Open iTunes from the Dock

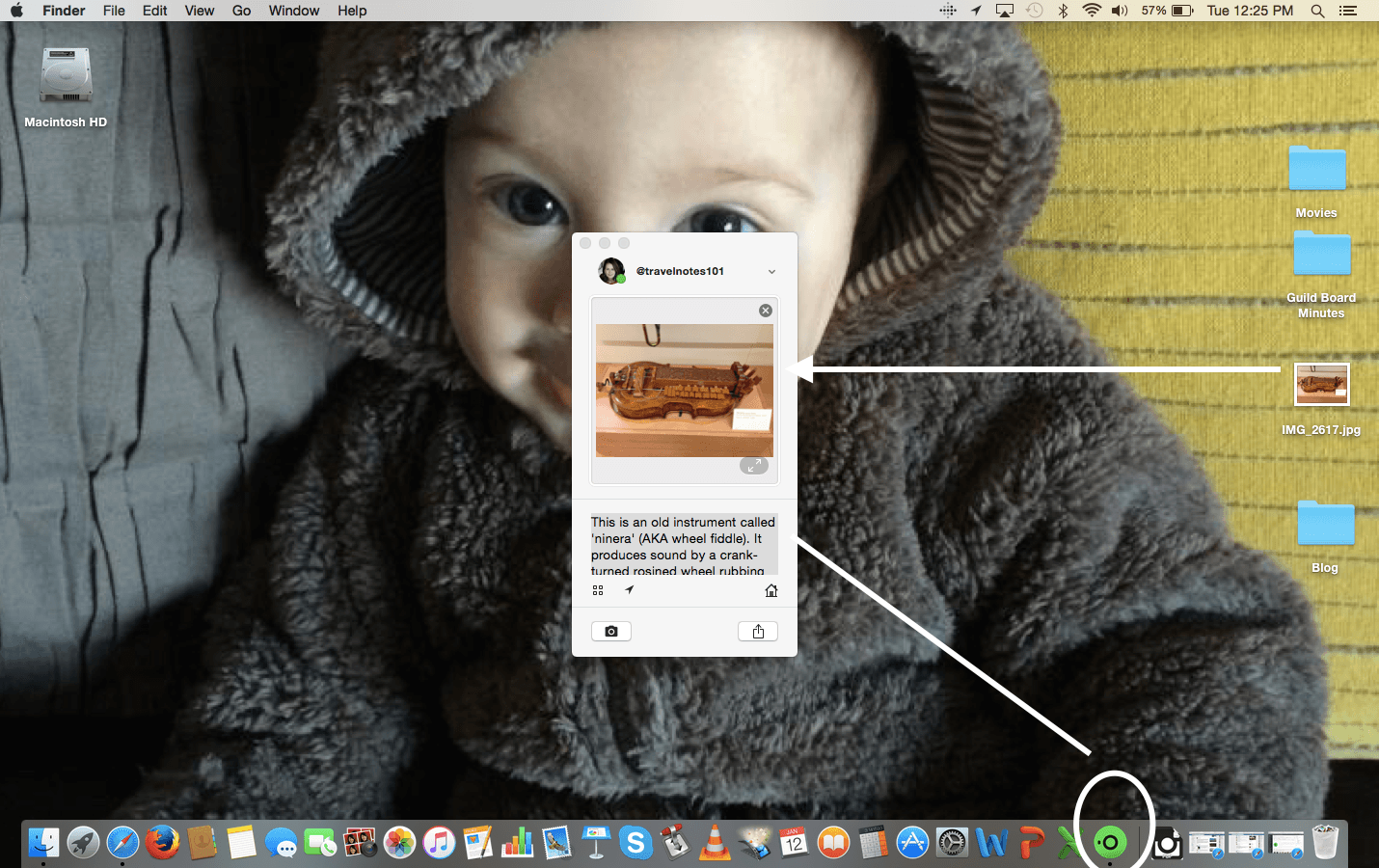439,842
